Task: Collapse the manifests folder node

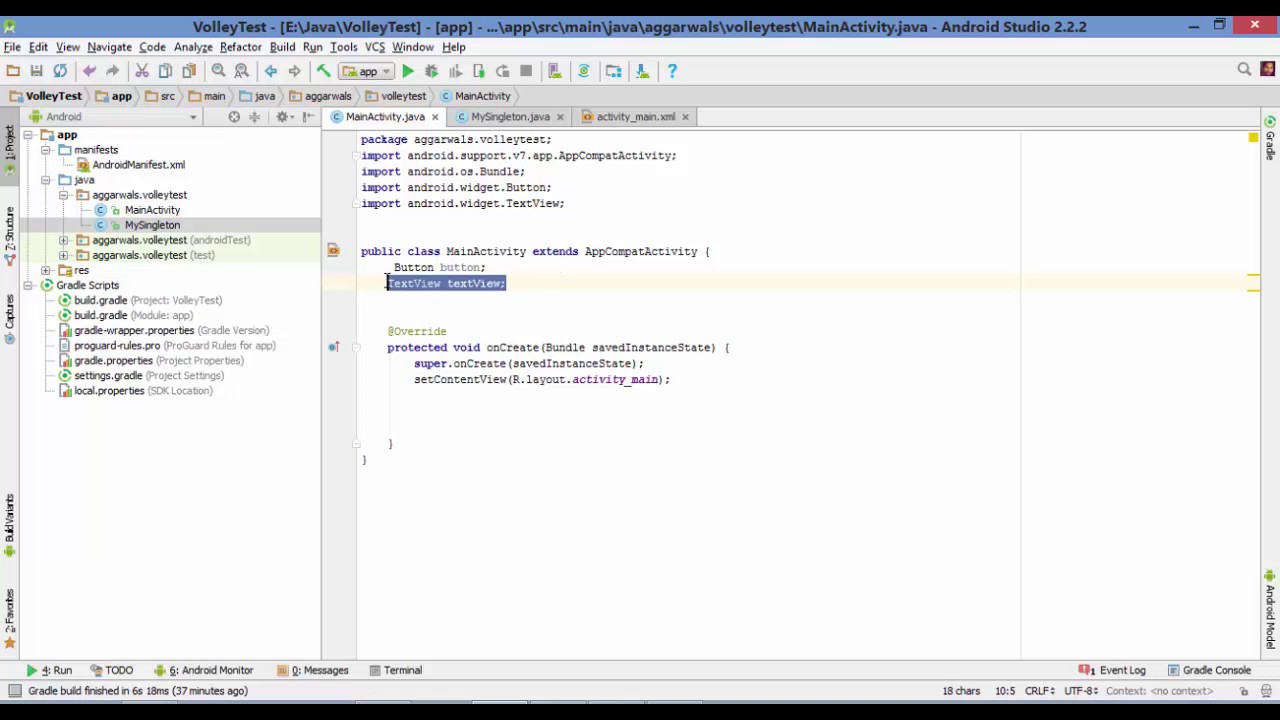Action: [46, 150]
